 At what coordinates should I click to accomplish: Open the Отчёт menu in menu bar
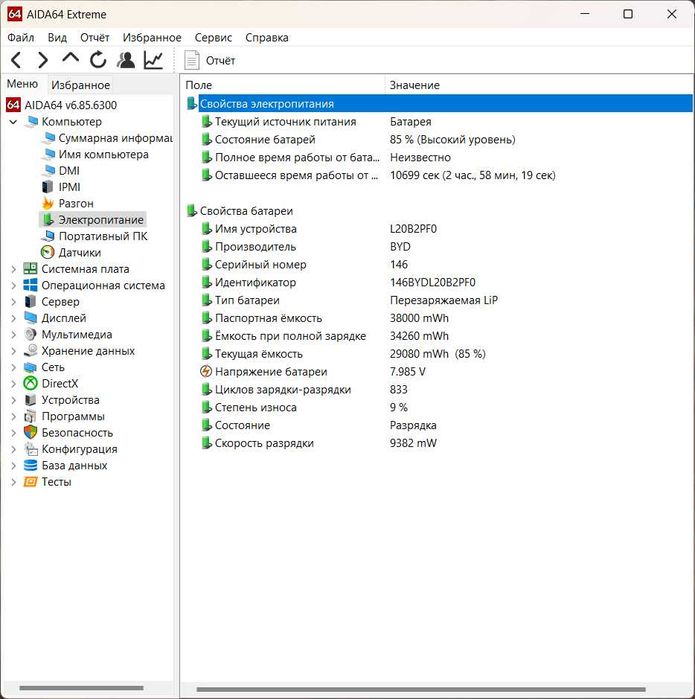click(95, 37)
